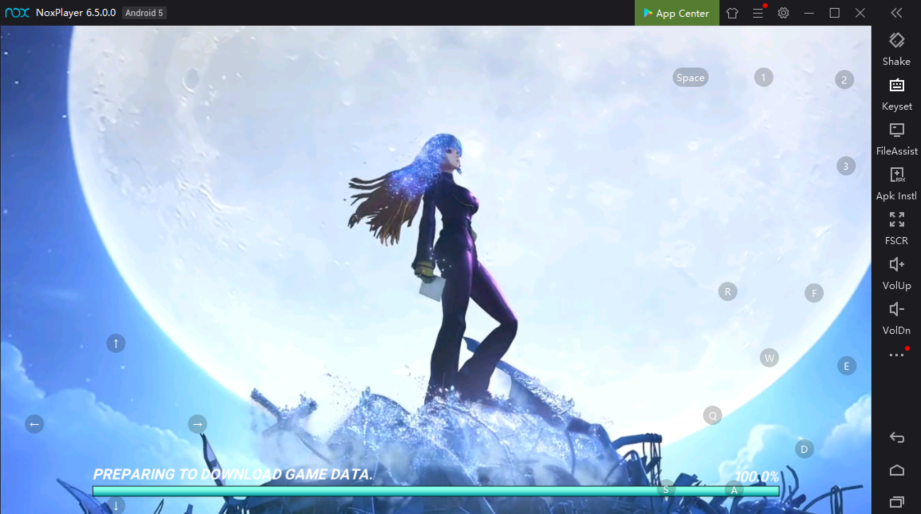The height and width of the screenshot is (514, 921).
Task: Click the key overlay labeled 2
Action: click(844, 80)
